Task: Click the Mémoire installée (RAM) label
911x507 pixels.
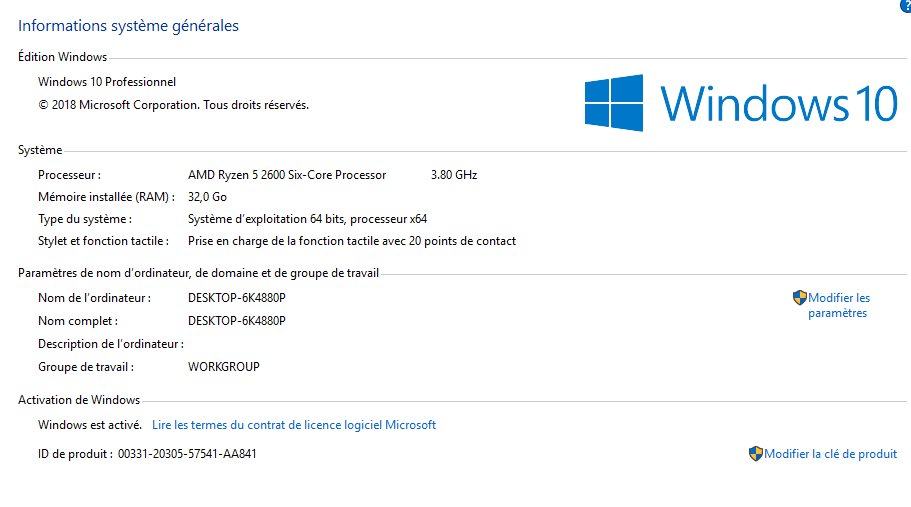Action: [x=106, y=197]
